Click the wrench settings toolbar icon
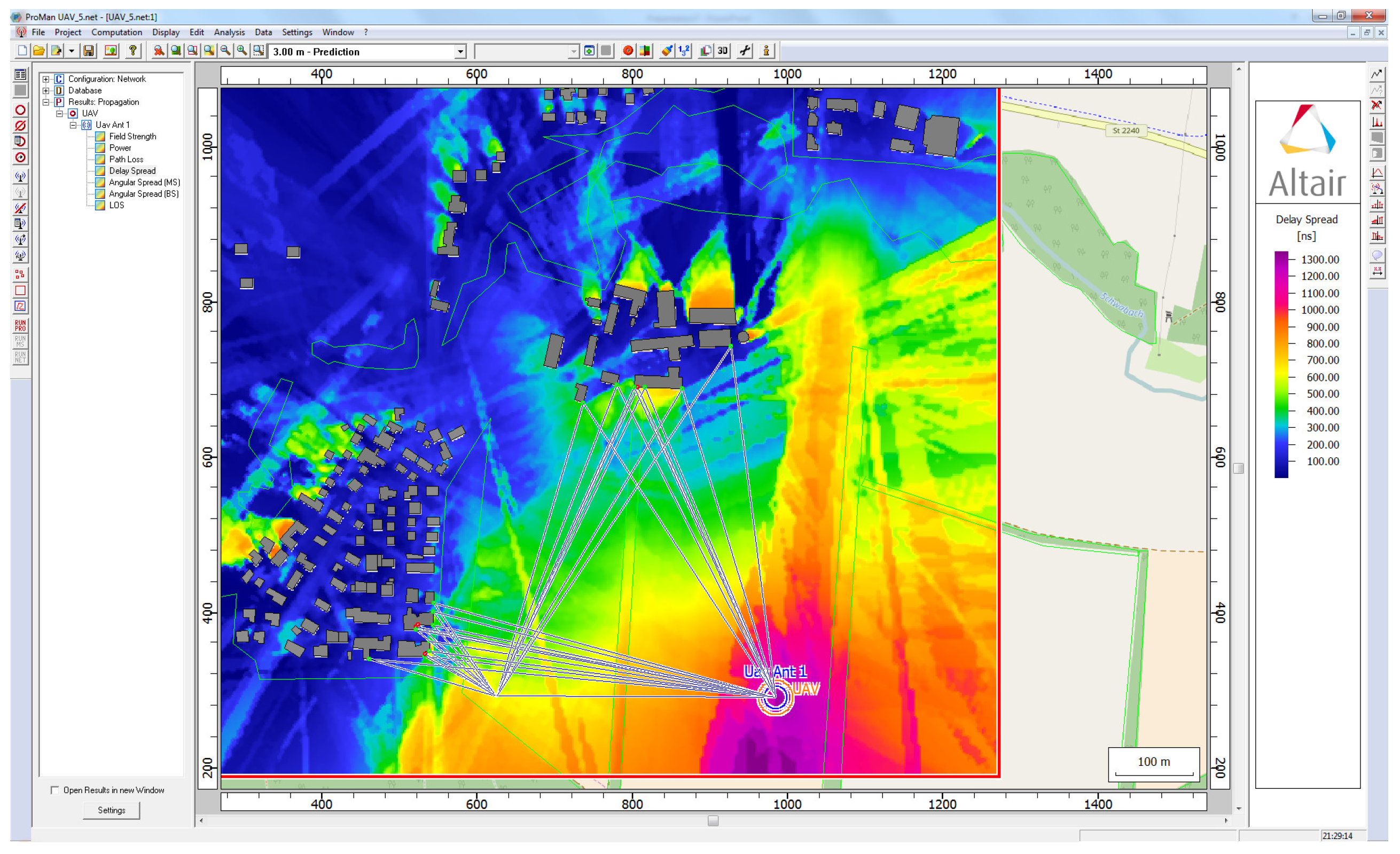This screenshot has height=854, width=1400. 745,51
